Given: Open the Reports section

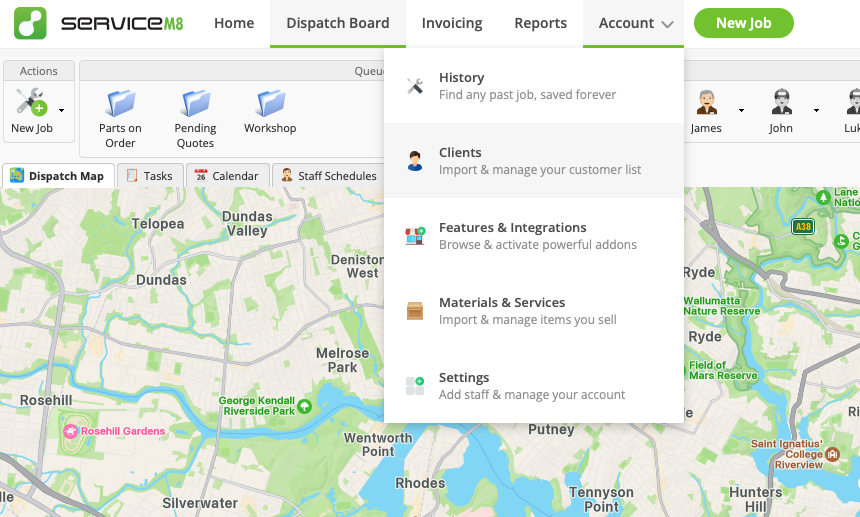Looking at the screenshot, I should coord(540,23).
